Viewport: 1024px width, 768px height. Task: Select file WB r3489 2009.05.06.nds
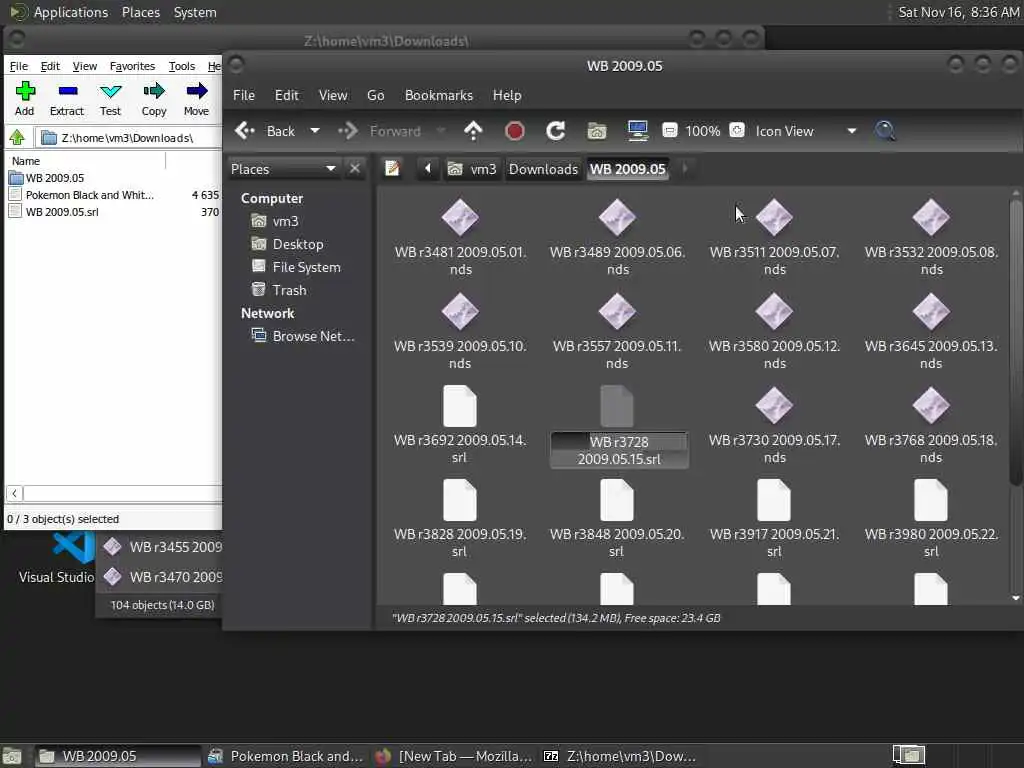(617, 238)
